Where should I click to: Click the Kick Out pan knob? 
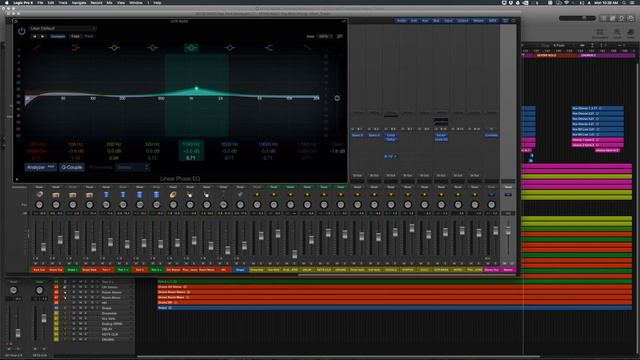click(x=39, y=205)
